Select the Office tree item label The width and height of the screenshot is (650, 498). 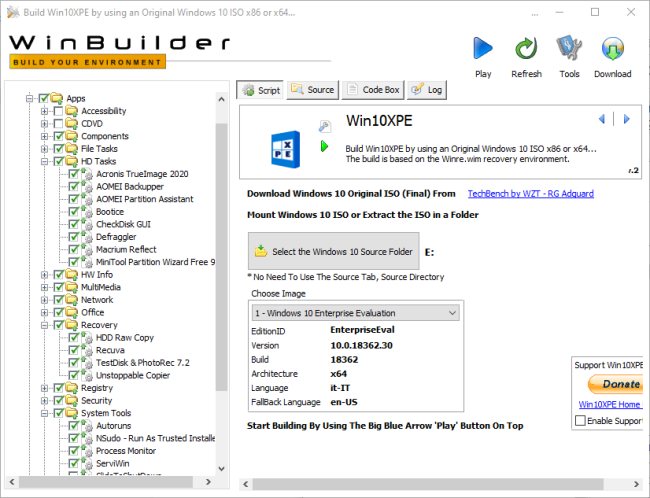click(92, 312)
